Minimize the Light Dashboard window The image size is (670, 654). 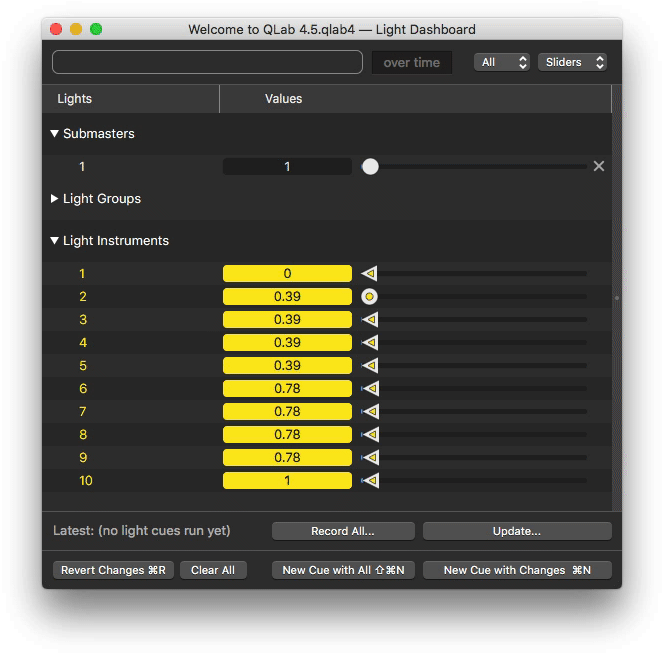pyautogui.click(x=76, y=29)
